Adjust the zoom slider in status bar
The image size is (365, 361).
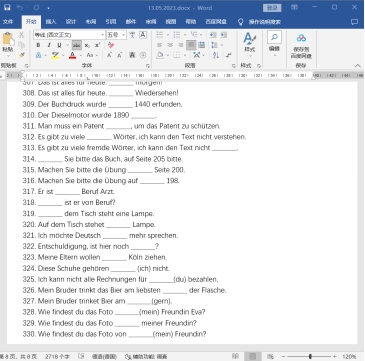[310, 356]
